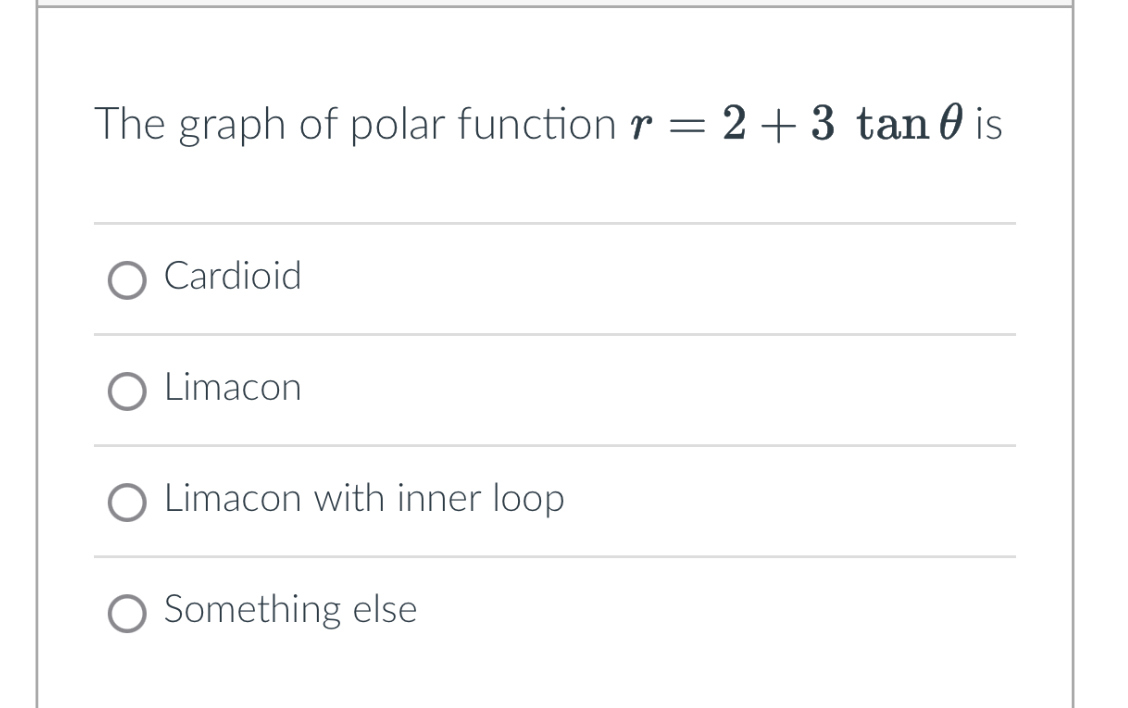Click the Limacon answer label

pyautogui.click(x=233, y=389)
